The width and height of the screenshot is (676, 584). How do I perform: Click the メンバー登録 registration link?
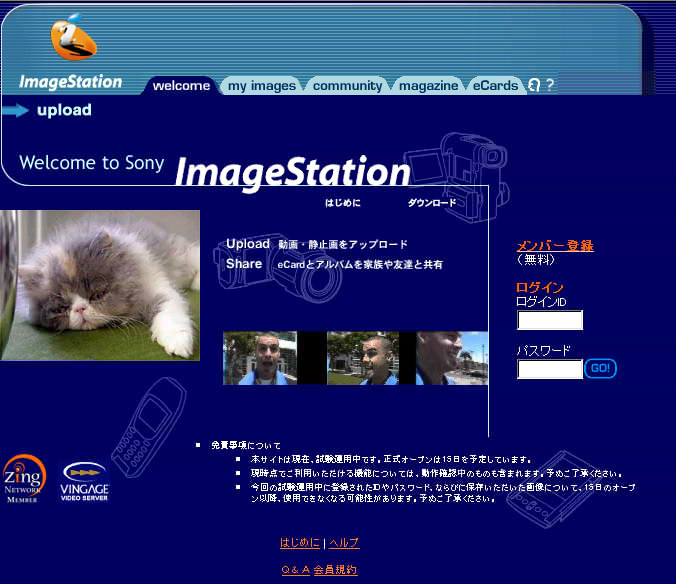[555, 246]
